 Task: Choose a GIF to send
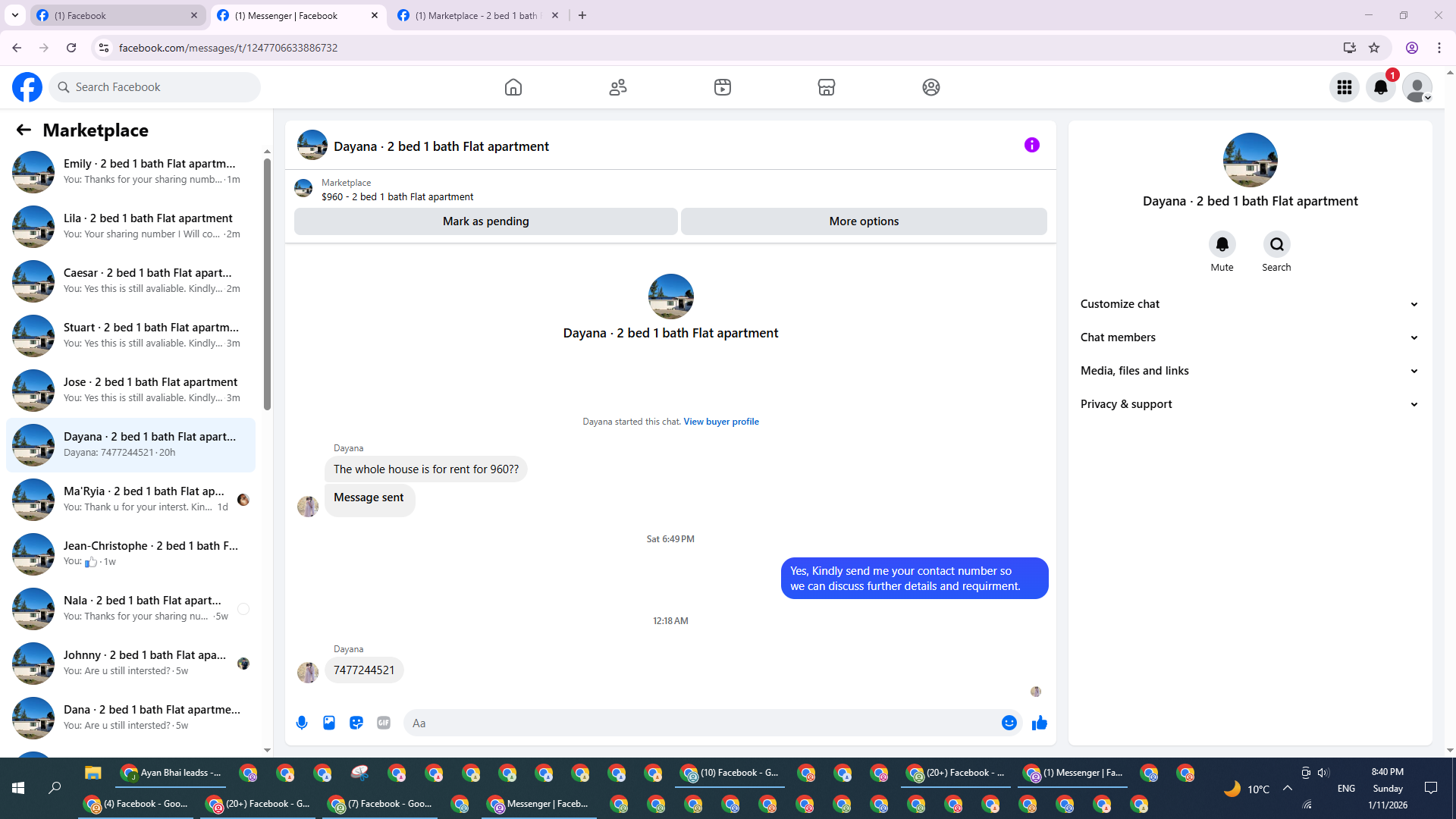click(384, 723)
